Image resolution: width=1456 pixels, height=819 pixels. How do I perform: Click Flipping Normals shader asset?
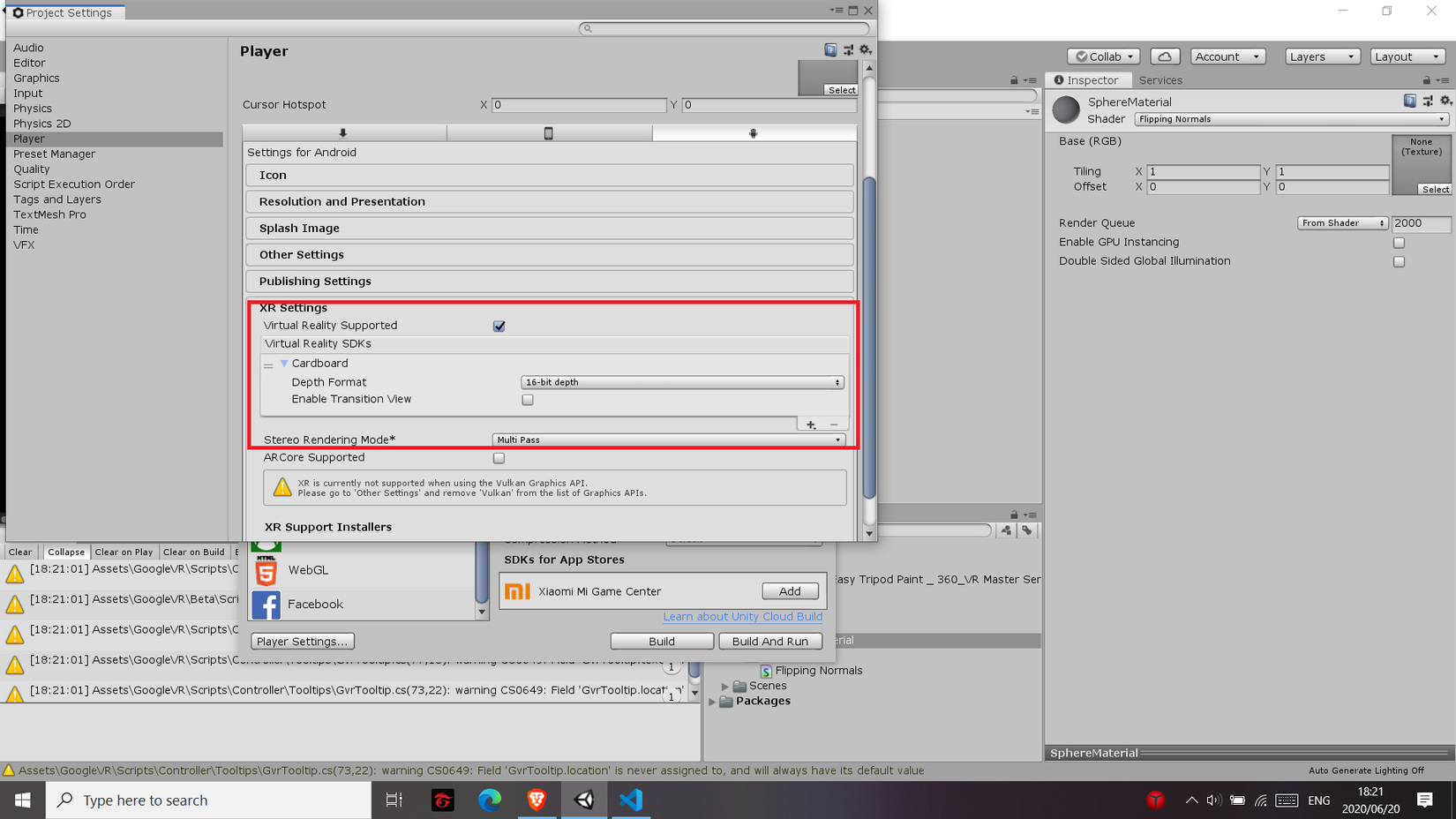click(811, 671)
